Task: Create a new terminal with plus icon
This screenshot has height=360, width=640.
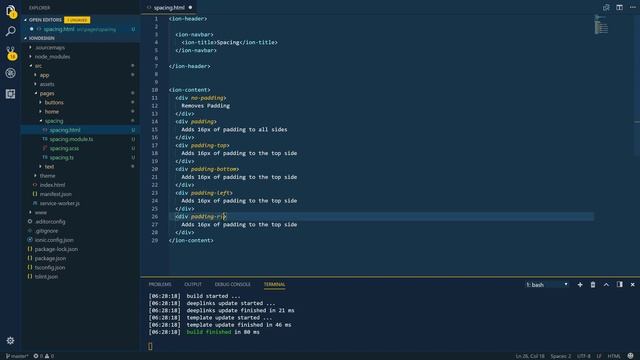Action: tap(580, 284)
